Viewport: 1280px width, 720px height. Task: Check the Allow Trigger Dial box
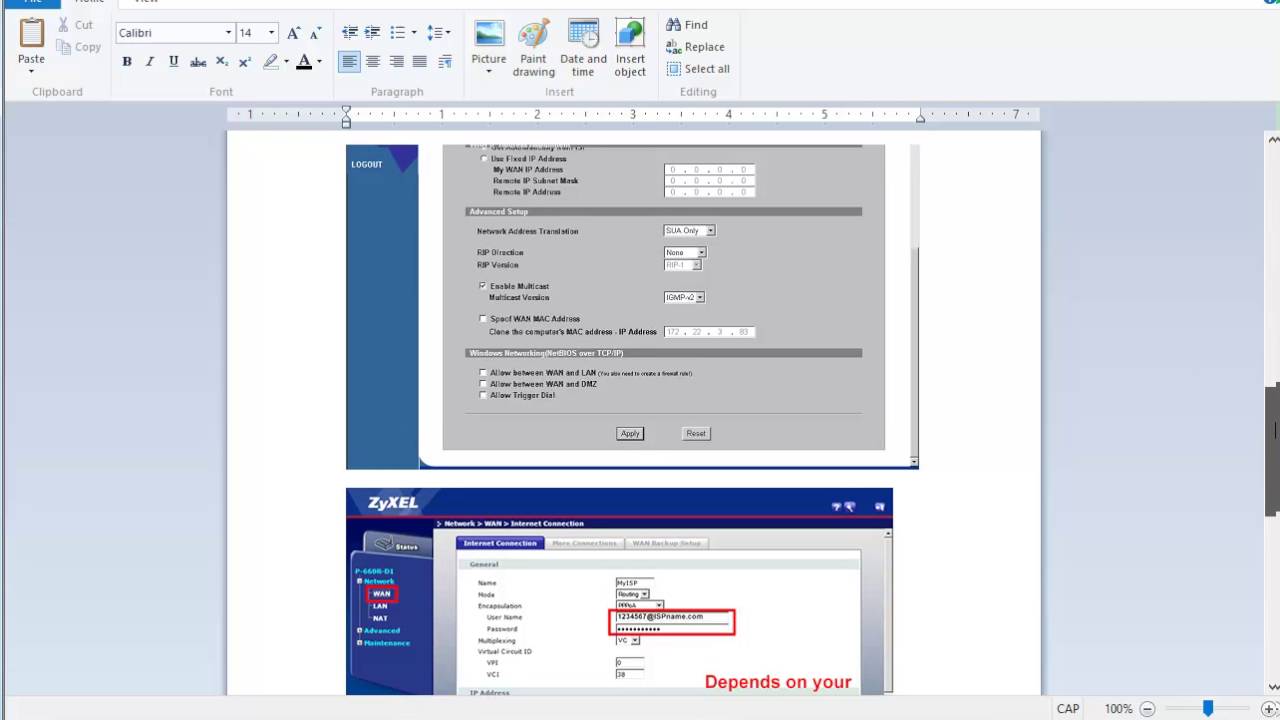pyautogui.click(x=483, y=395)
